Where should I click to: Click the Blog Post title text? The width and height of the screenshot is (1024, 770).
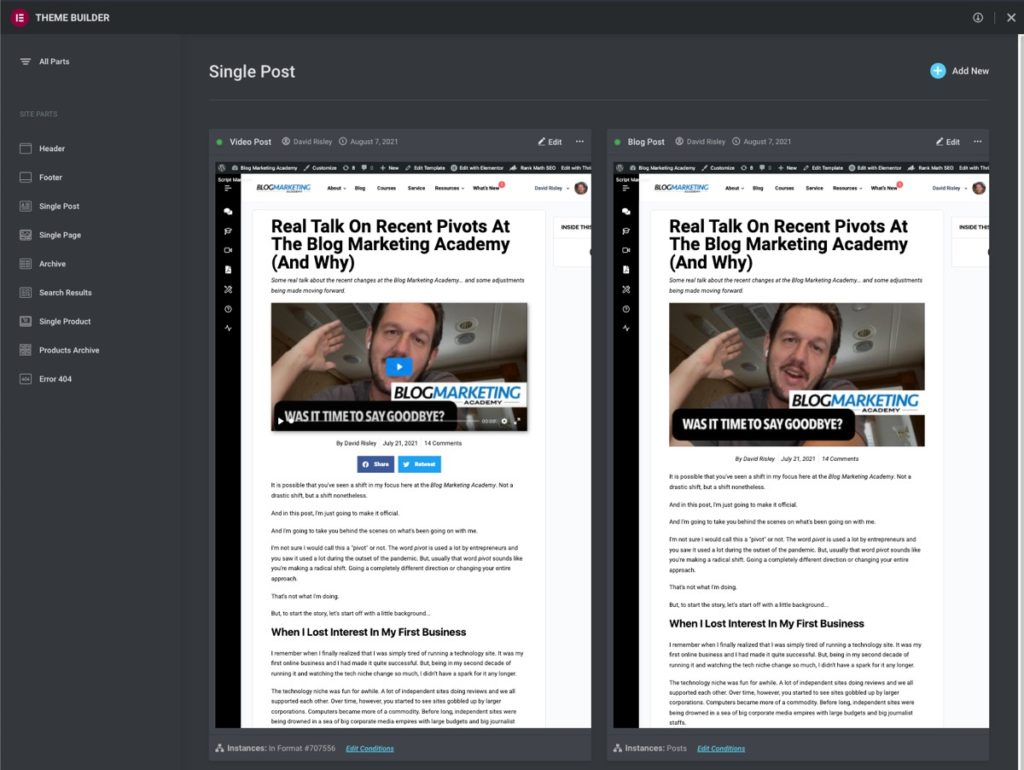646,142
